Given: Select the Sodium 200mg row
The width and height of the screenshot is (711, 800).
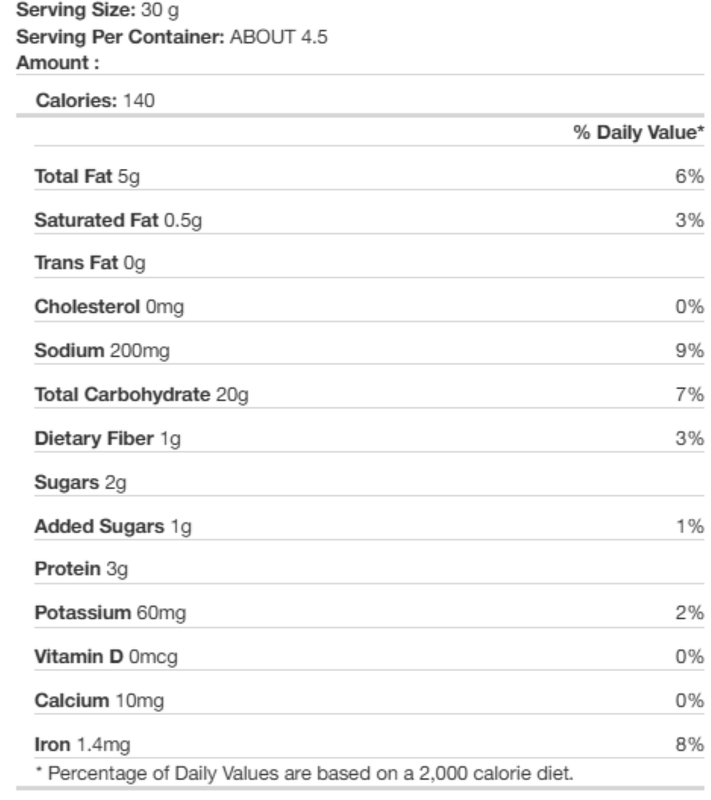Looking at the screenshot, I should click(369, 351).
